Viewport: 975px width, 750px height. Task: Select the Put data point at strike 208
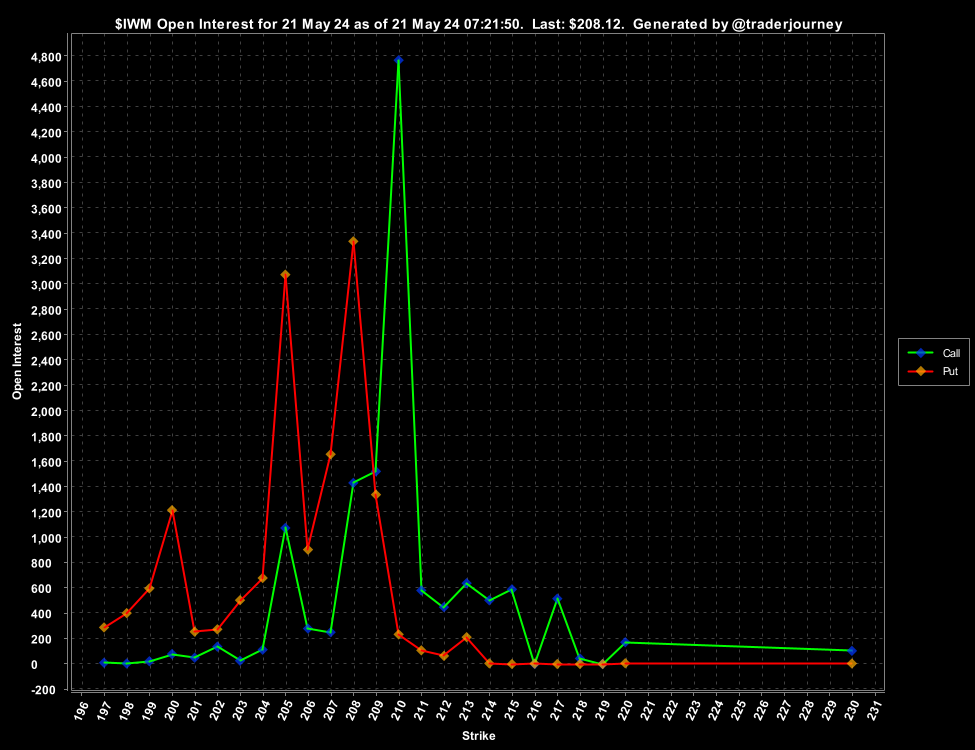click(353, 241)
